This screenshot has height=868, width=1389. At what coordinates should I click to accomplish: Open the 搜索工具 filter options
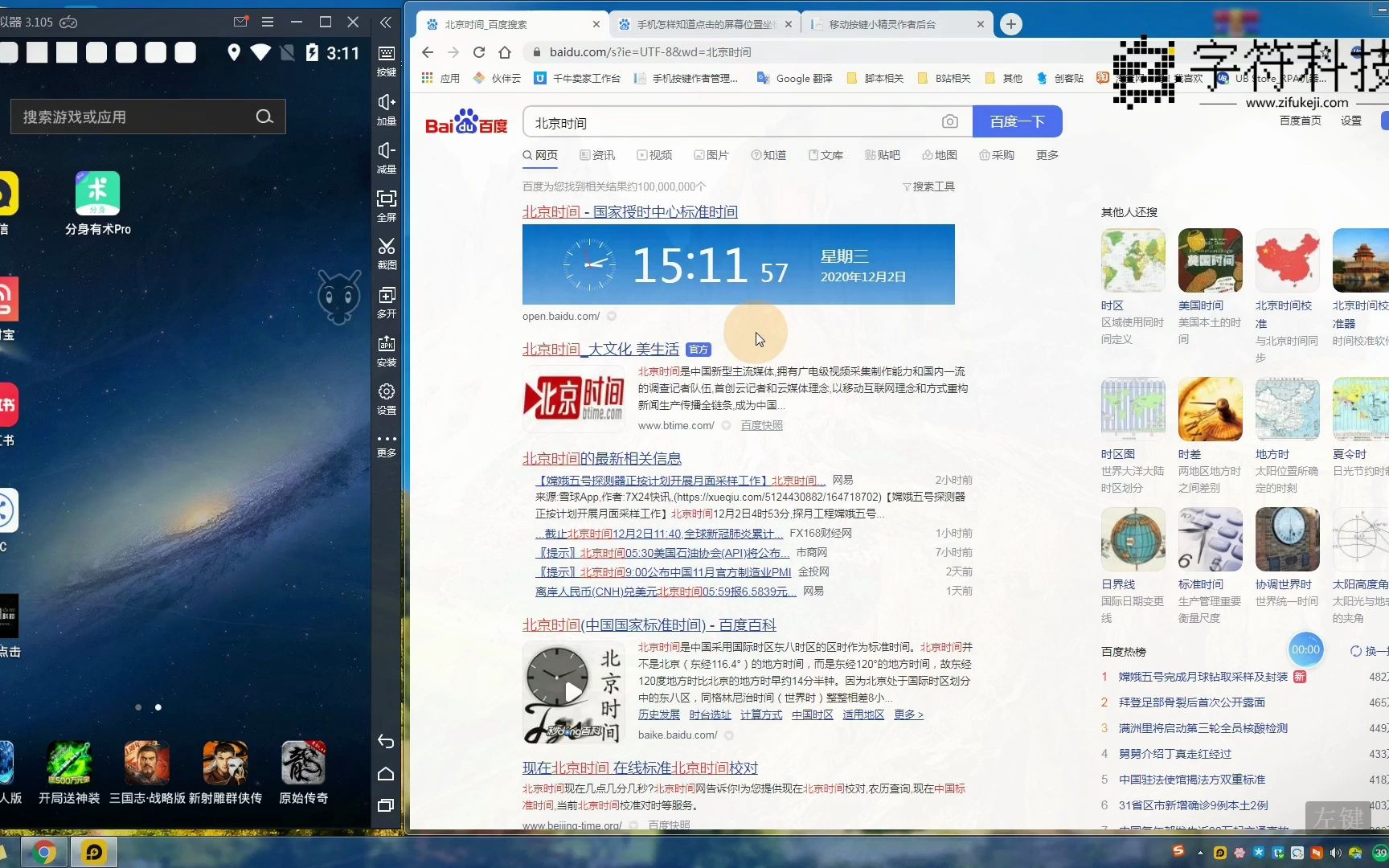tap(928, 186)
